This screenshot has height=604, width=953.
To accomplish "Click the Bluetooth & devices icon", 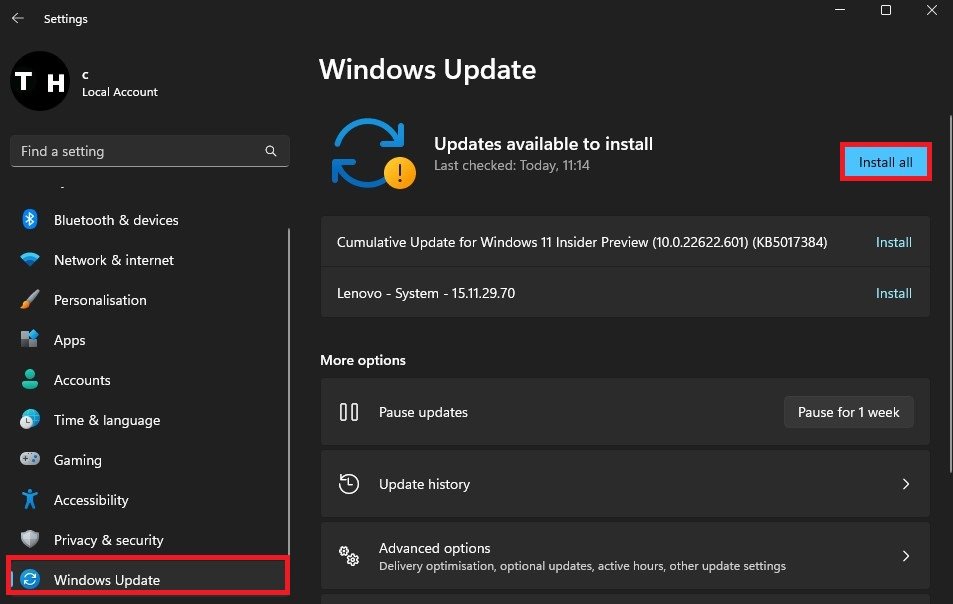I will tap(30, 220).
